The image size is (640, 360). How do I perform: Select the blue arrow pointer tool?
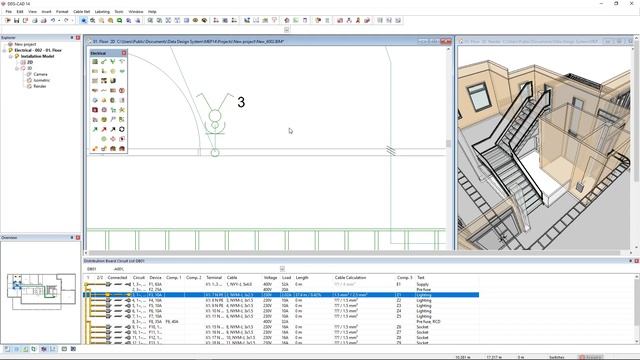click(x=84, y=20)
